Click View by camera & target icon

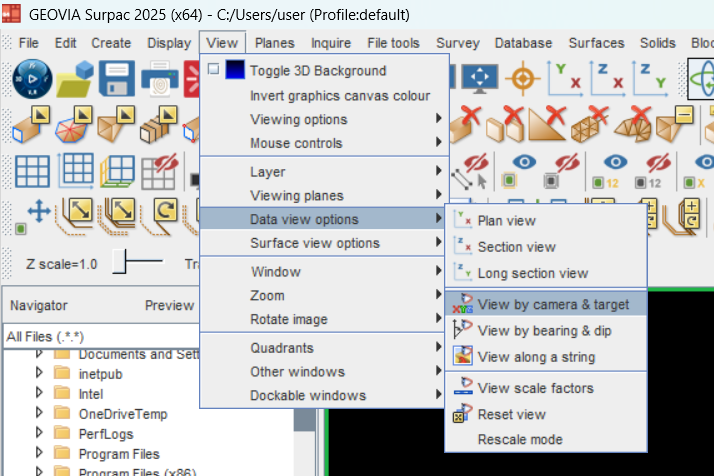pyautogui.click(x=463, y=304)
